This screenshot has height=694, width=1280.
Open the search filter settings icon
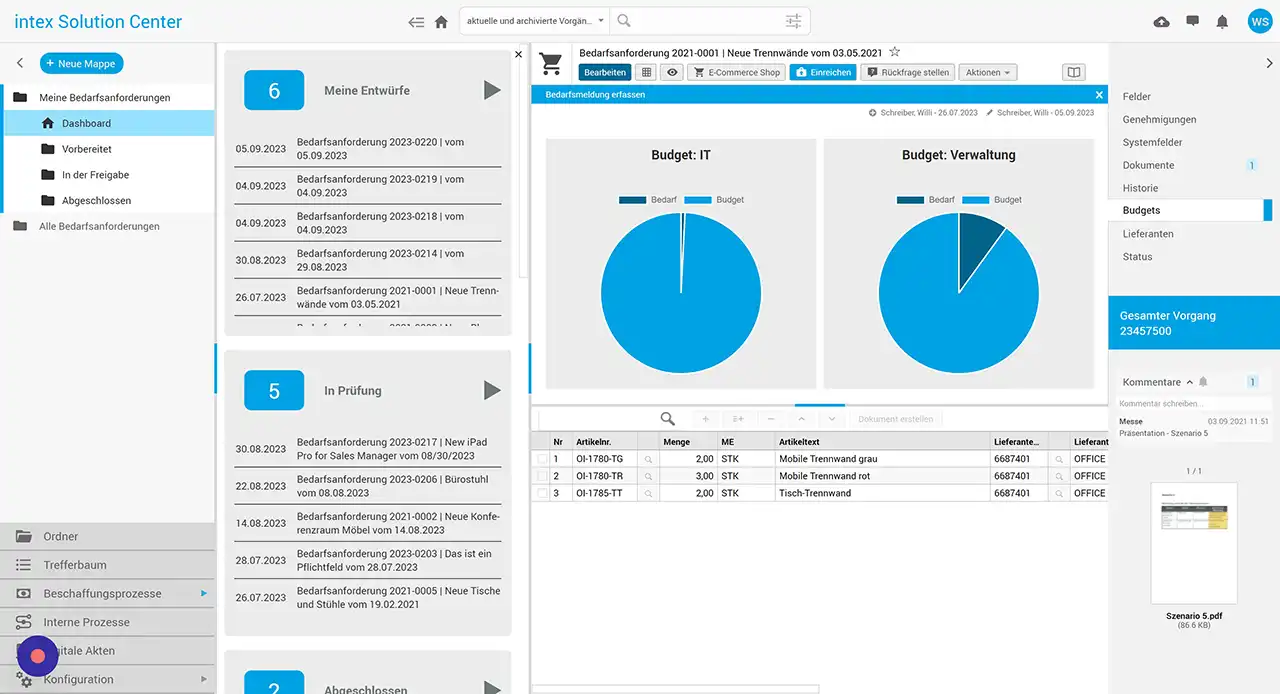[x=793, y=21]
